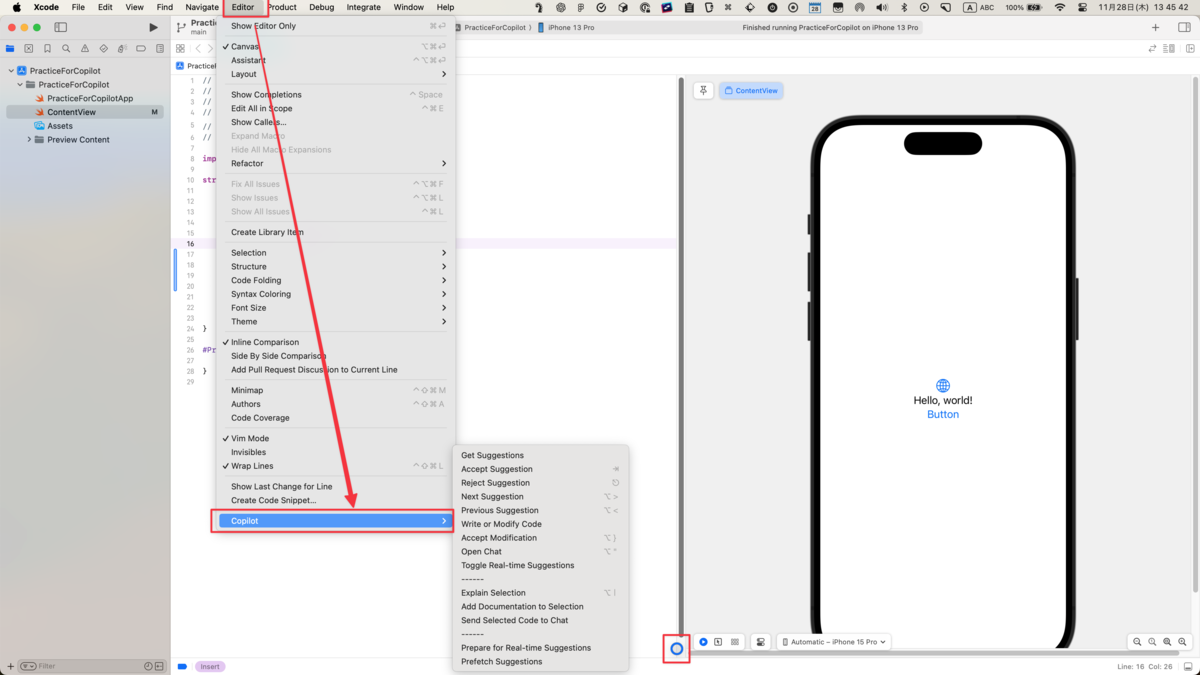1200x675 pixels.
Task: Select the highlighted Copilot menu item
Action: [x=333, y=521]
